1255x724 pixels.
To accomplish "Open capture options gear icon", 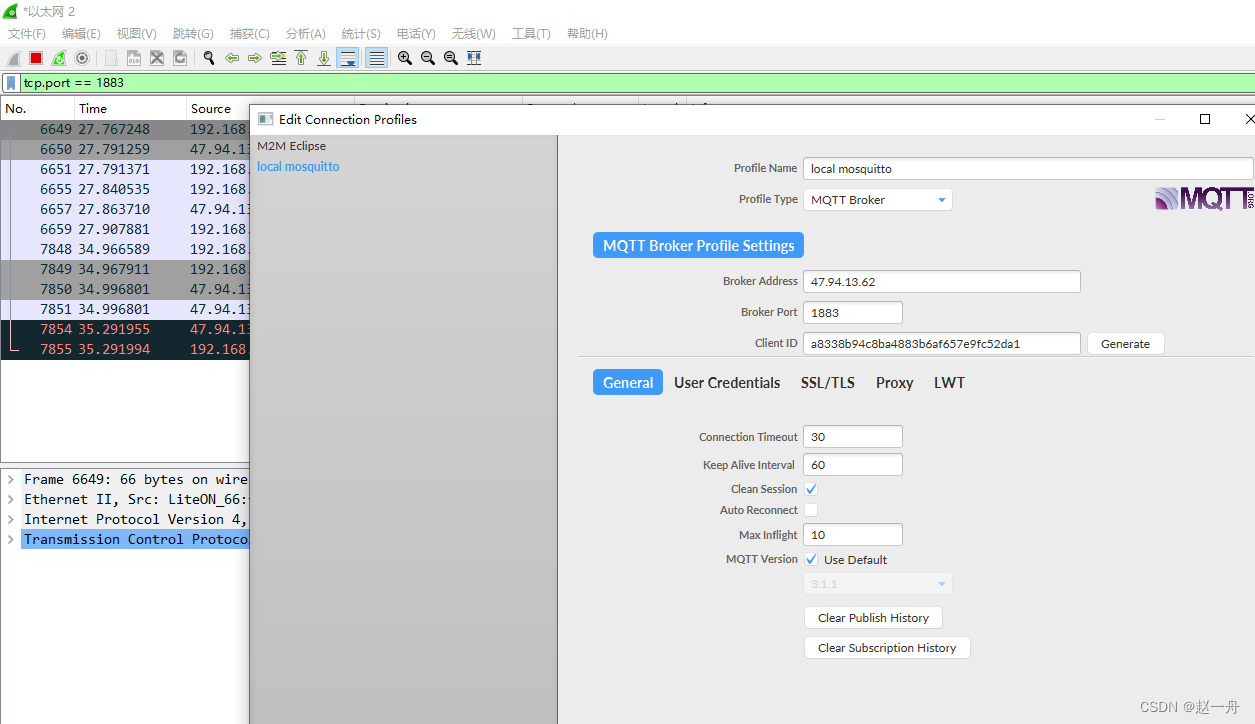I will coord(82,58).
